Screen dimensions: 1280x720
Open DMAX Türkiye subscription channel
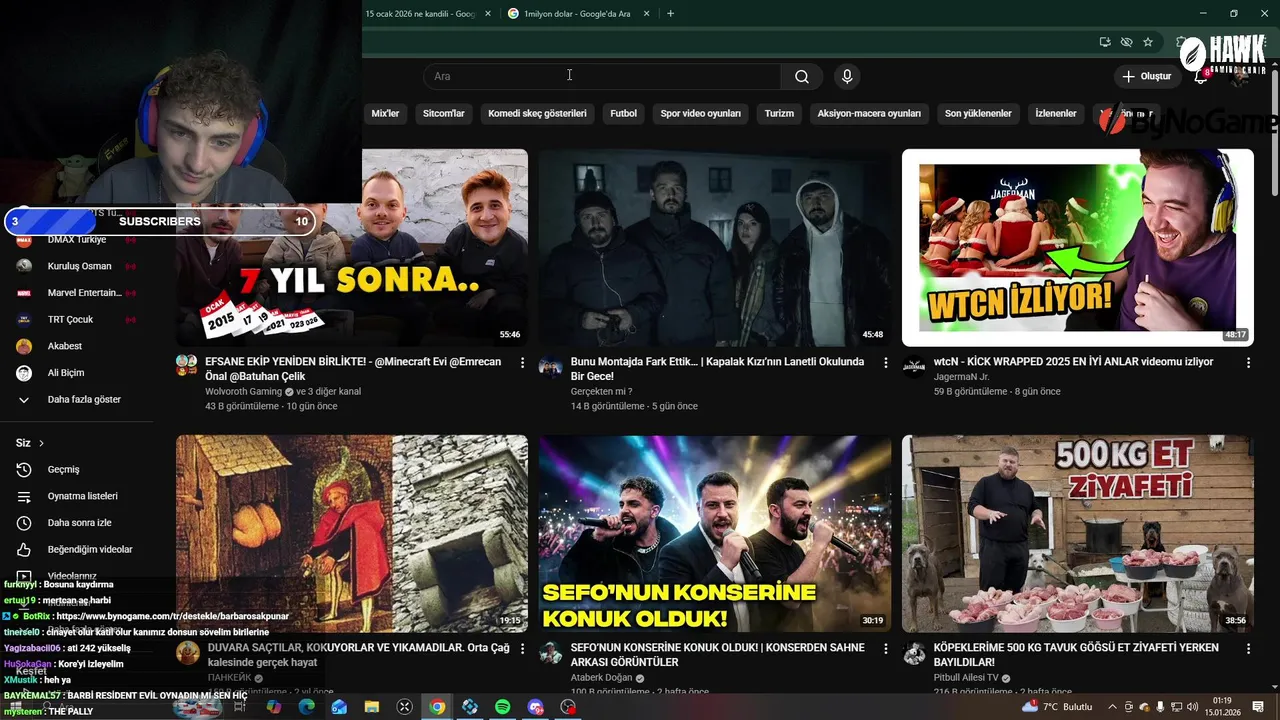pos(77,240)
